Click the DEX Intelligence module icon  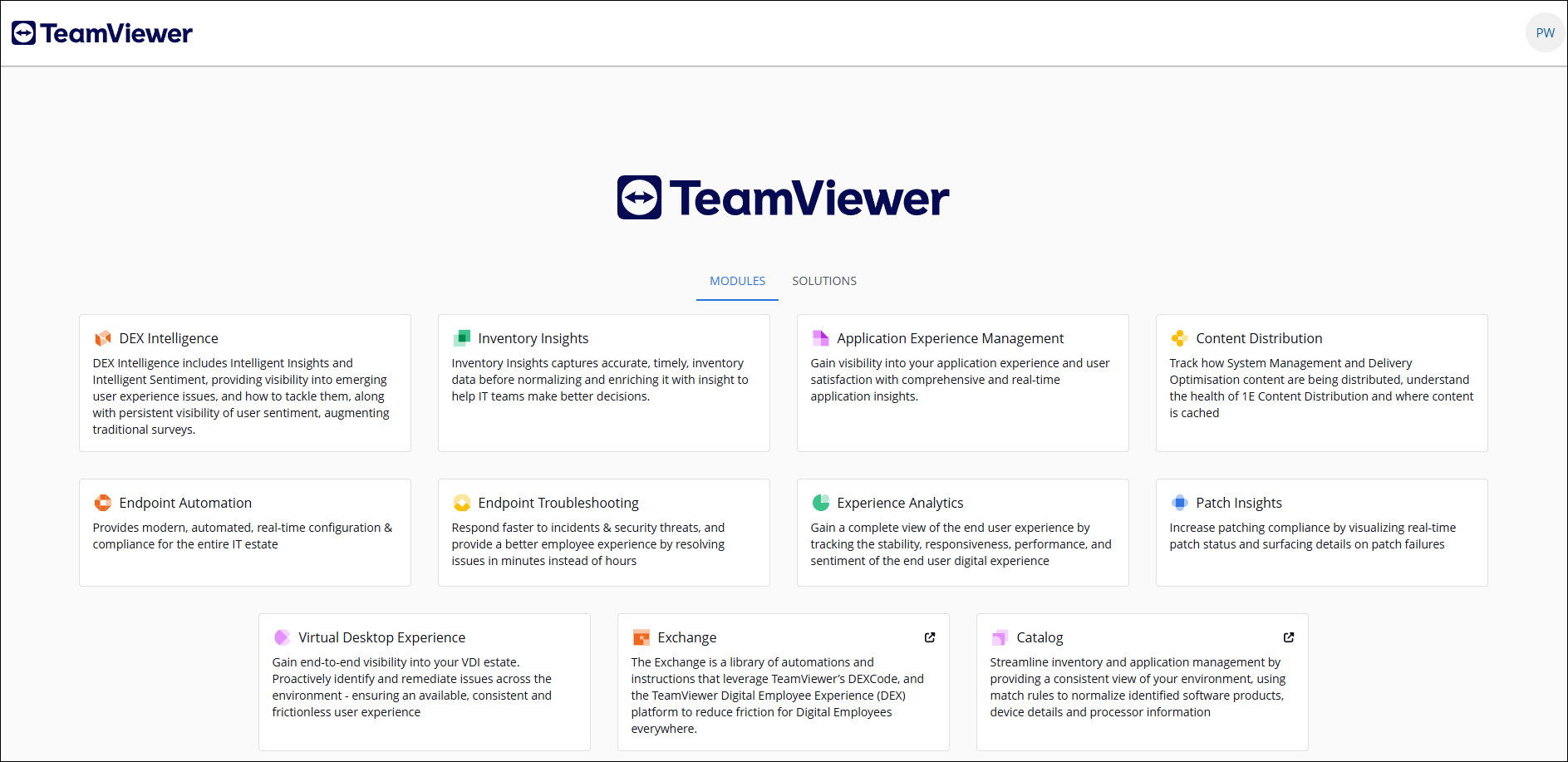coord(103,338)
